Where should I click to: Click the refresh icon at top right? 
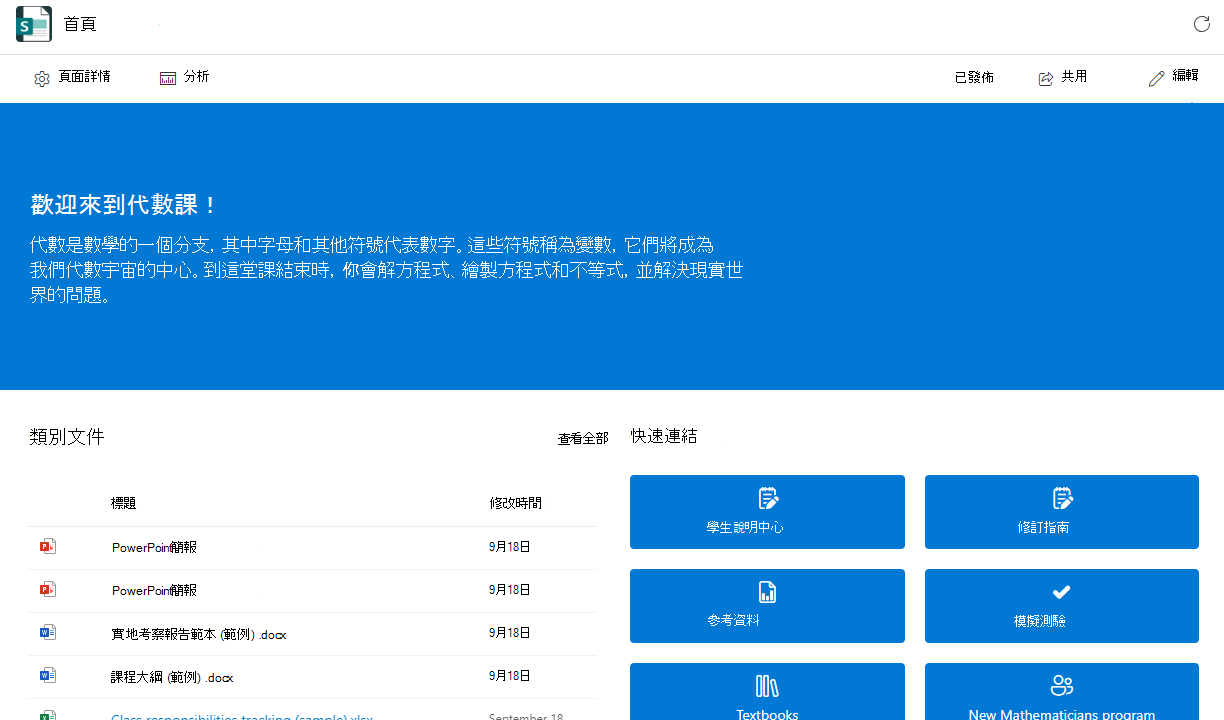pyautogui.click(x=1202, y=24)
